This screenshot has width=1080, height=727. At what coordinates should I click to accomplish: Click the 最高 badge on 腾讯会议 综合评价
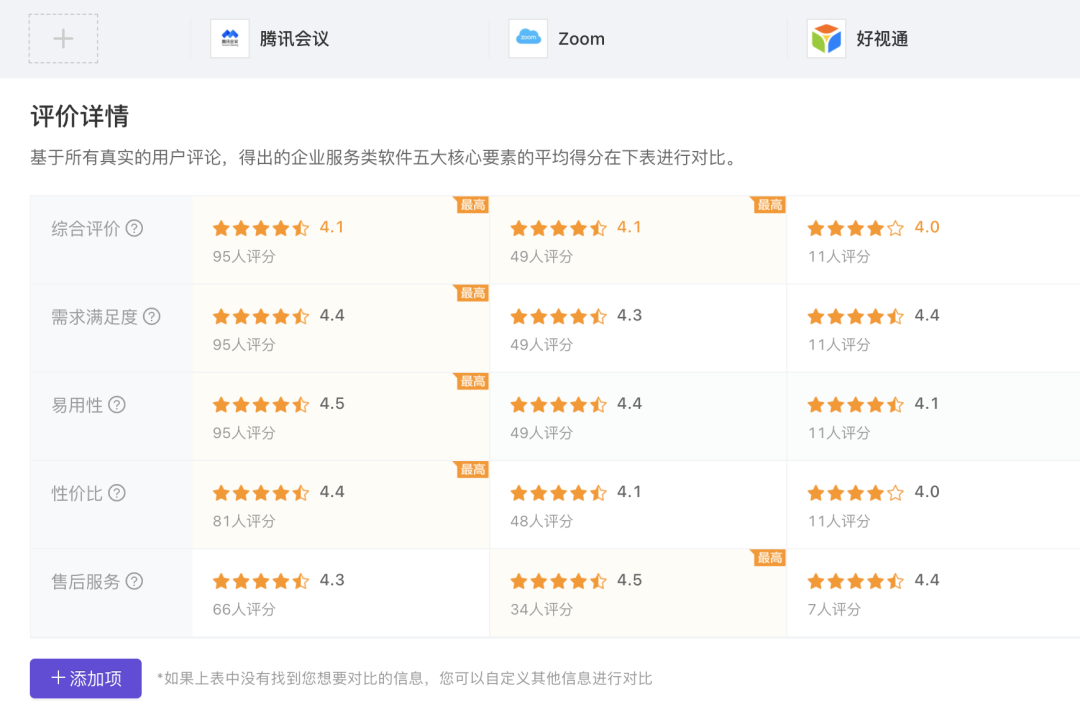pyautogui.click(x=472, y=205)
